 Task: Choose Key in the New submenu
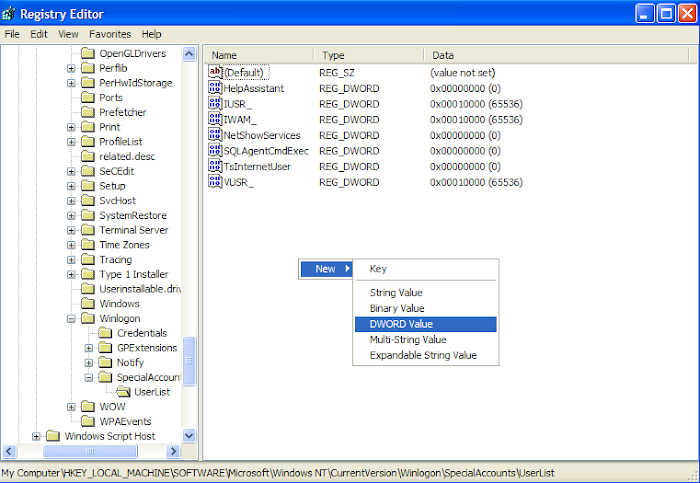pos(425,269)
